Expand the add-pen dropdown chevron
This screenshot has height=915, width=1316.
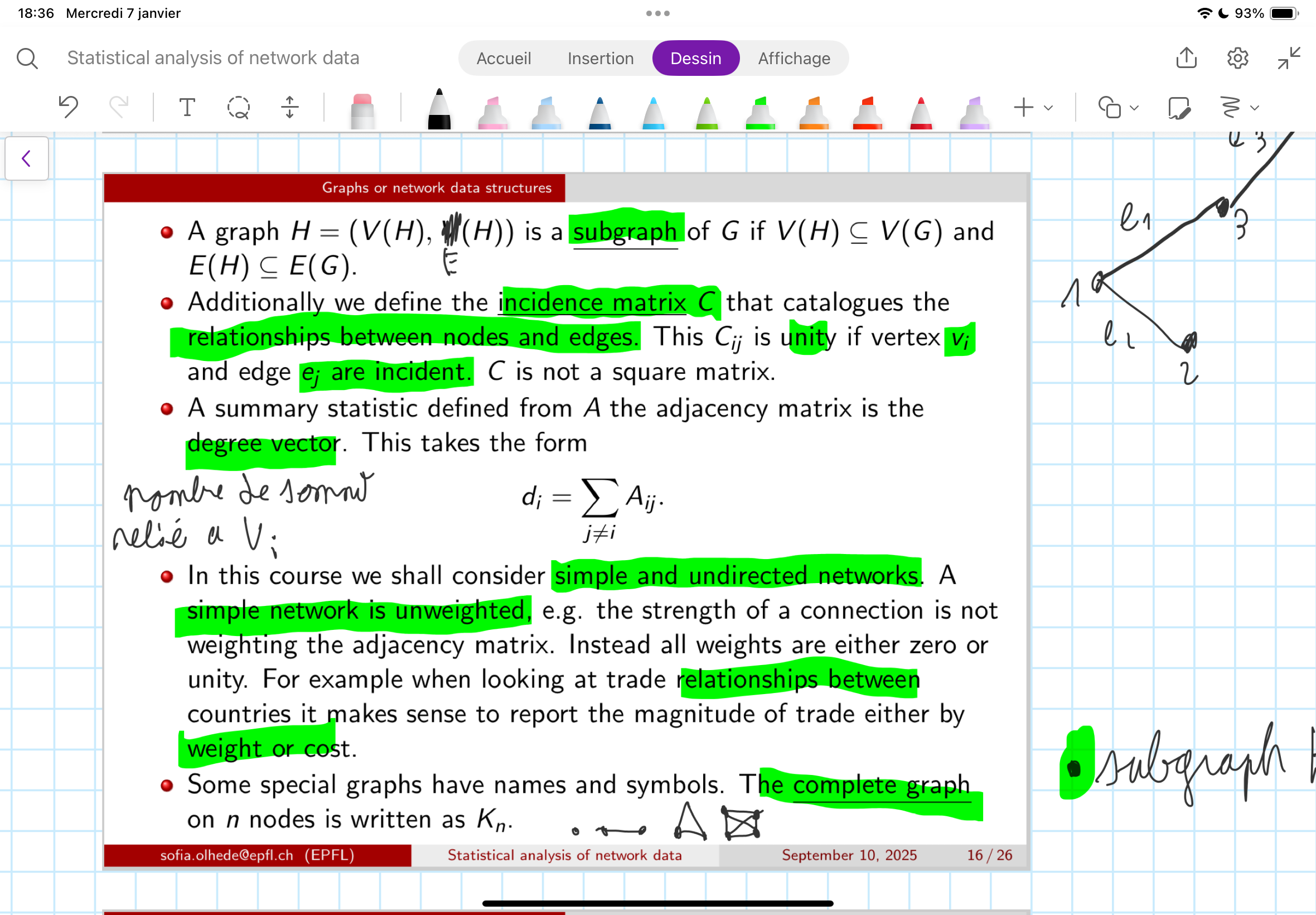(x=1049, y=107)
